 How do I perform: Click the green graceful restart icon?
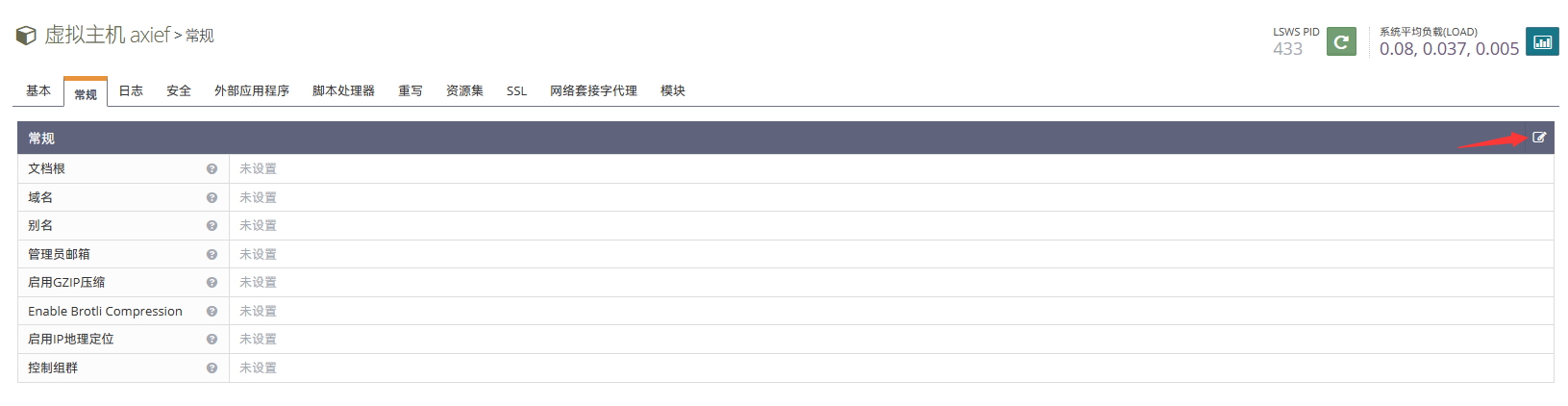click(1341, 41)
